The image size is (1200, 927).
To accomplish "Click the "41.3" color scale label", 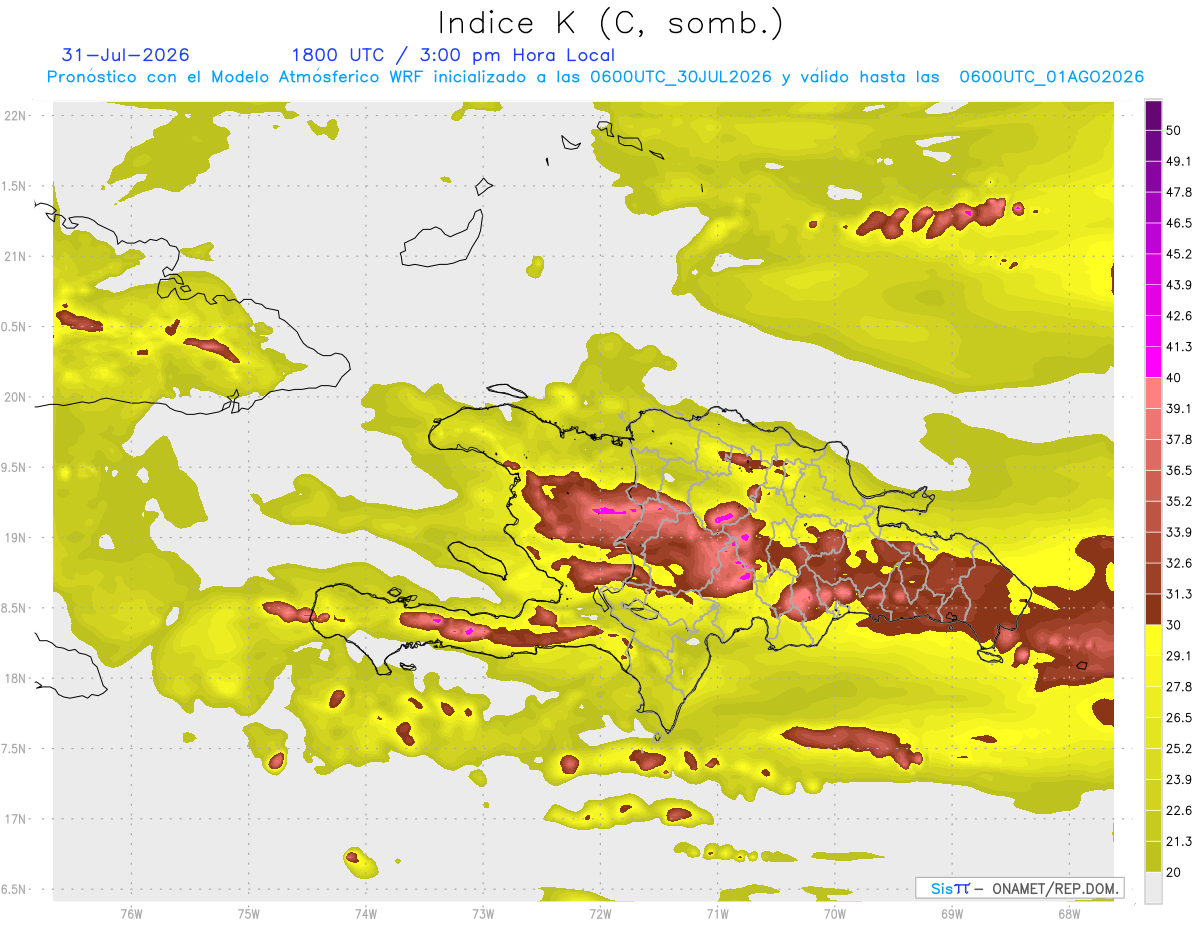I will pyautogui.click(x=1177, y=347).
